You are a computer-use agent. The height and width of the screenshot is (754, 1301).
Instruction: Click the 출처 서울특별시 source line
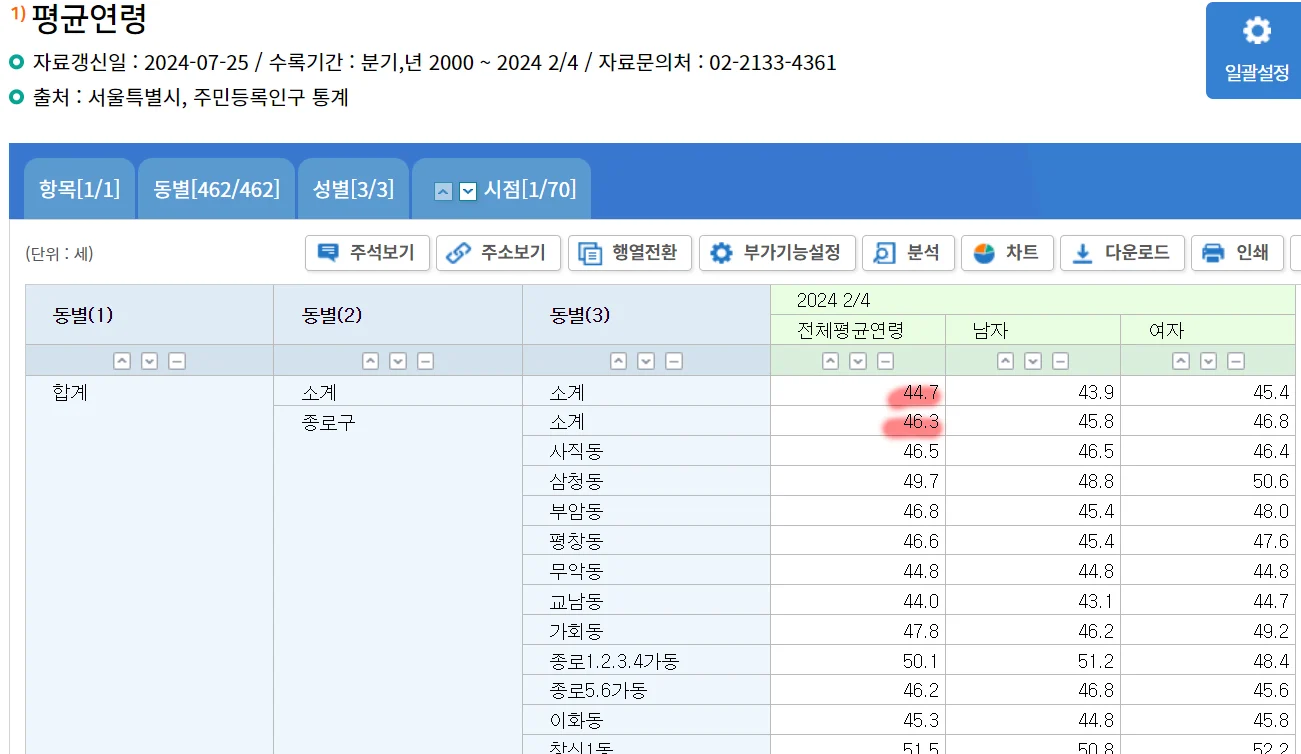click(190, 98)
